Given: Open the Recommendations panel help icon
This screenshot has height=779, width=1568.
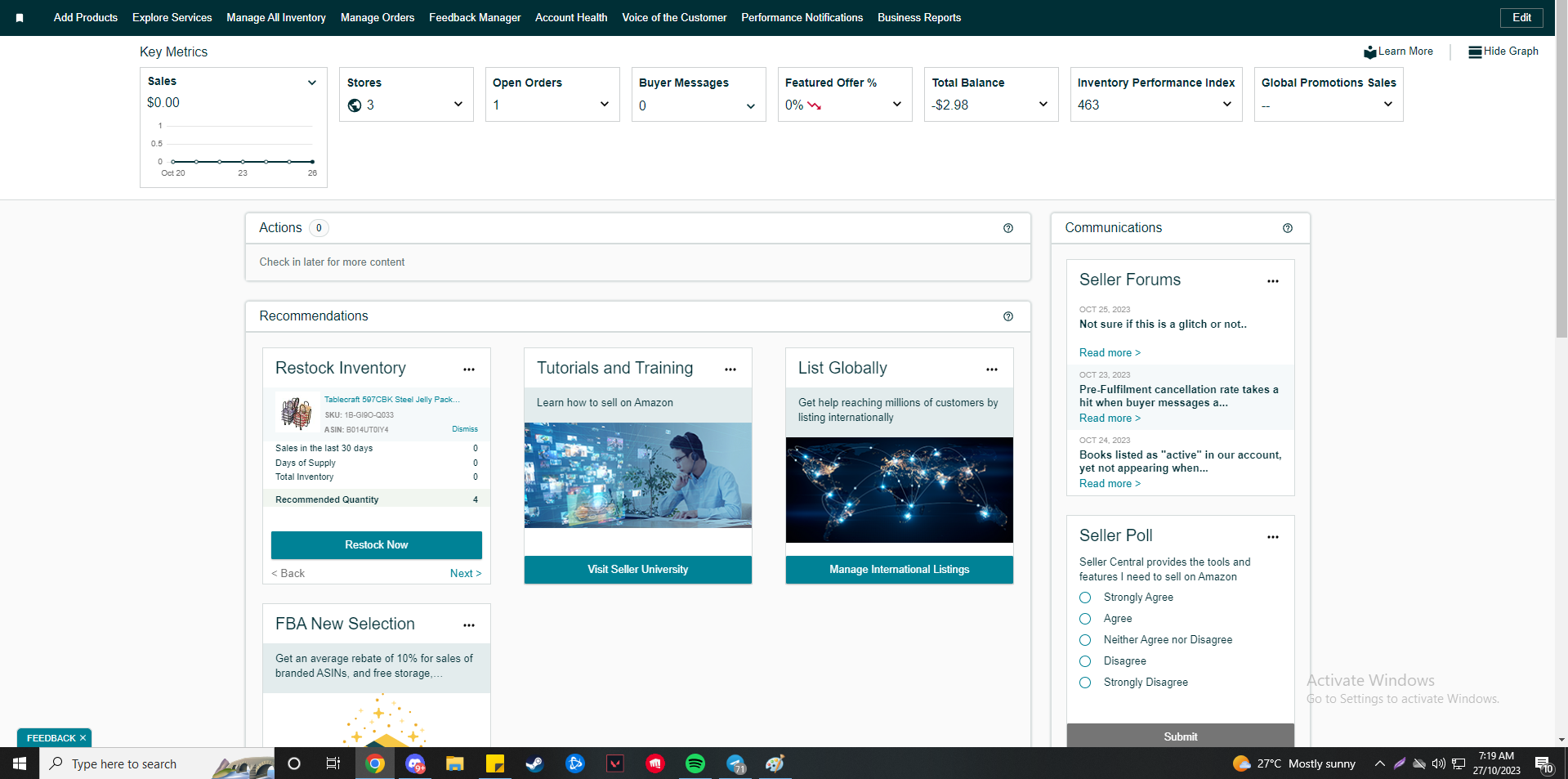Looking at the screenshot, I should [1008, 316].
